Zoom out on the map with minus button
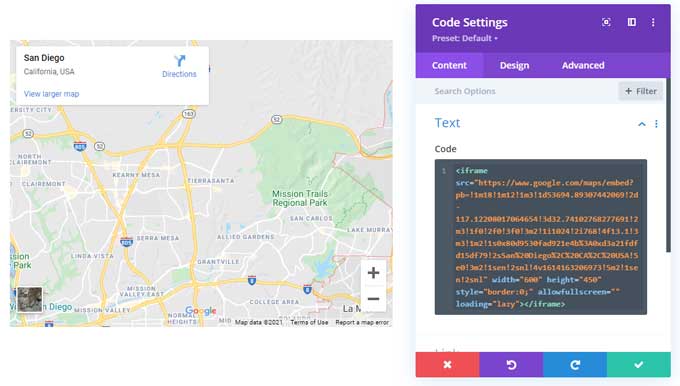Viewport: 680px width, 386px height. tap(373, 299)
